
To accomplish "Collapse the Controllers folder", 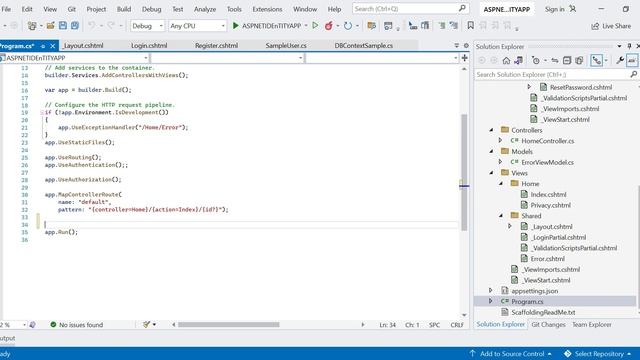I will (x=491, y=130).
